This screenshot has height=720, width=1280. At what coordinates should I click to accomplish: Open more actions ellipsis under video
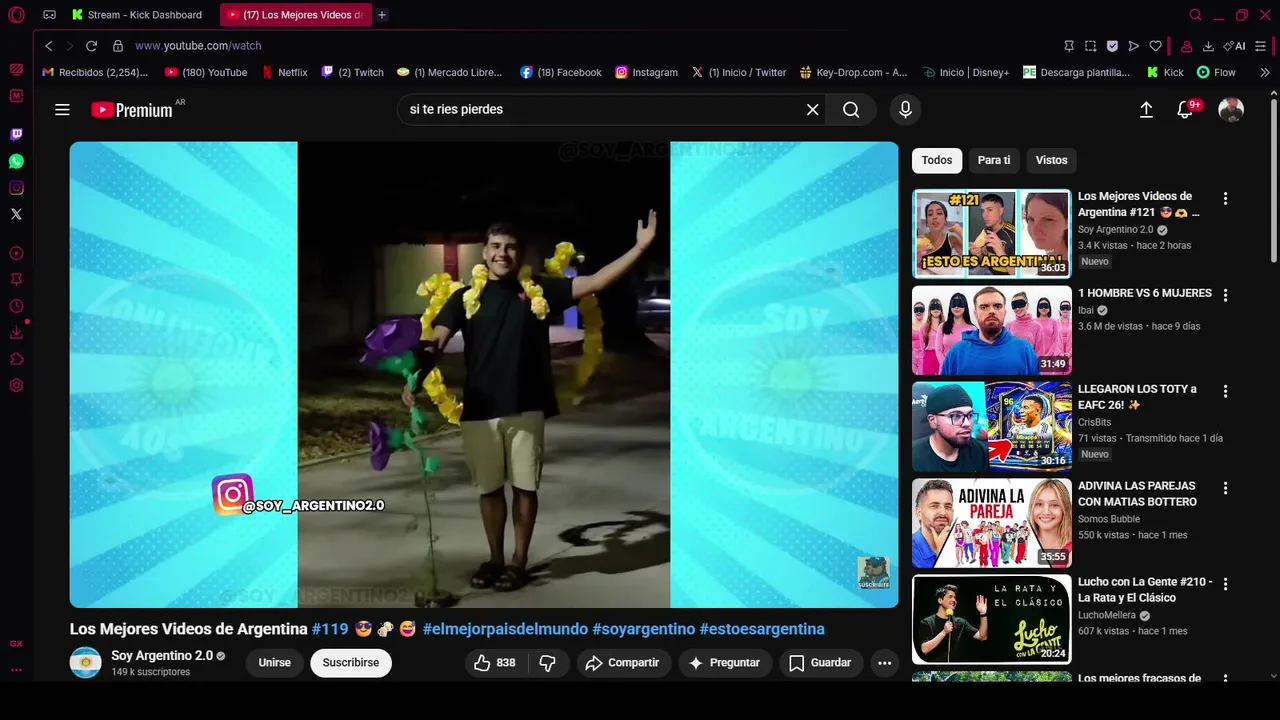coord(884,663)
